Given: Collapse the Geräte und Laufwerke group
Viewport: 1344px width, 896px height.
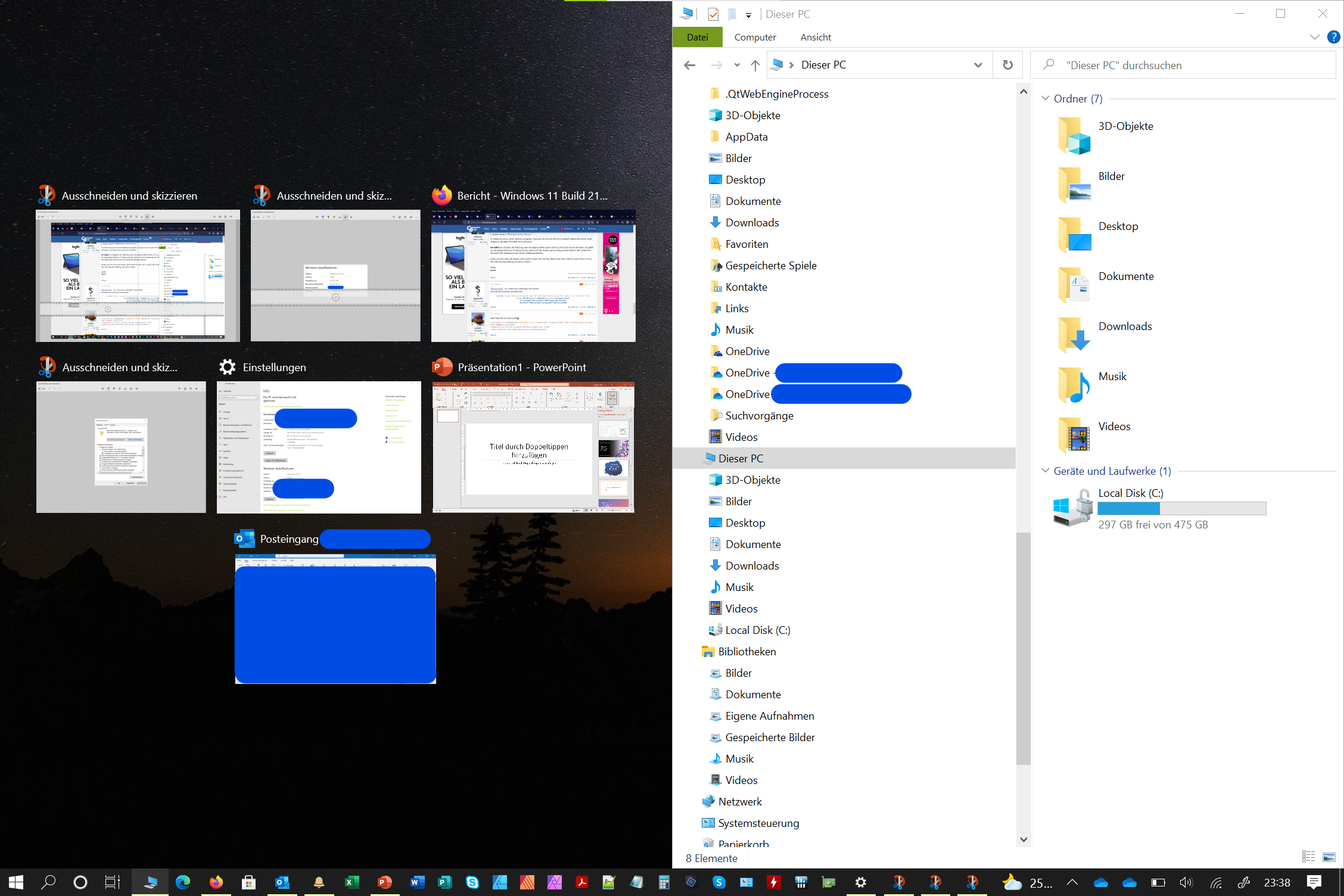Looking at the screenshot, I should pos(1045,471).
